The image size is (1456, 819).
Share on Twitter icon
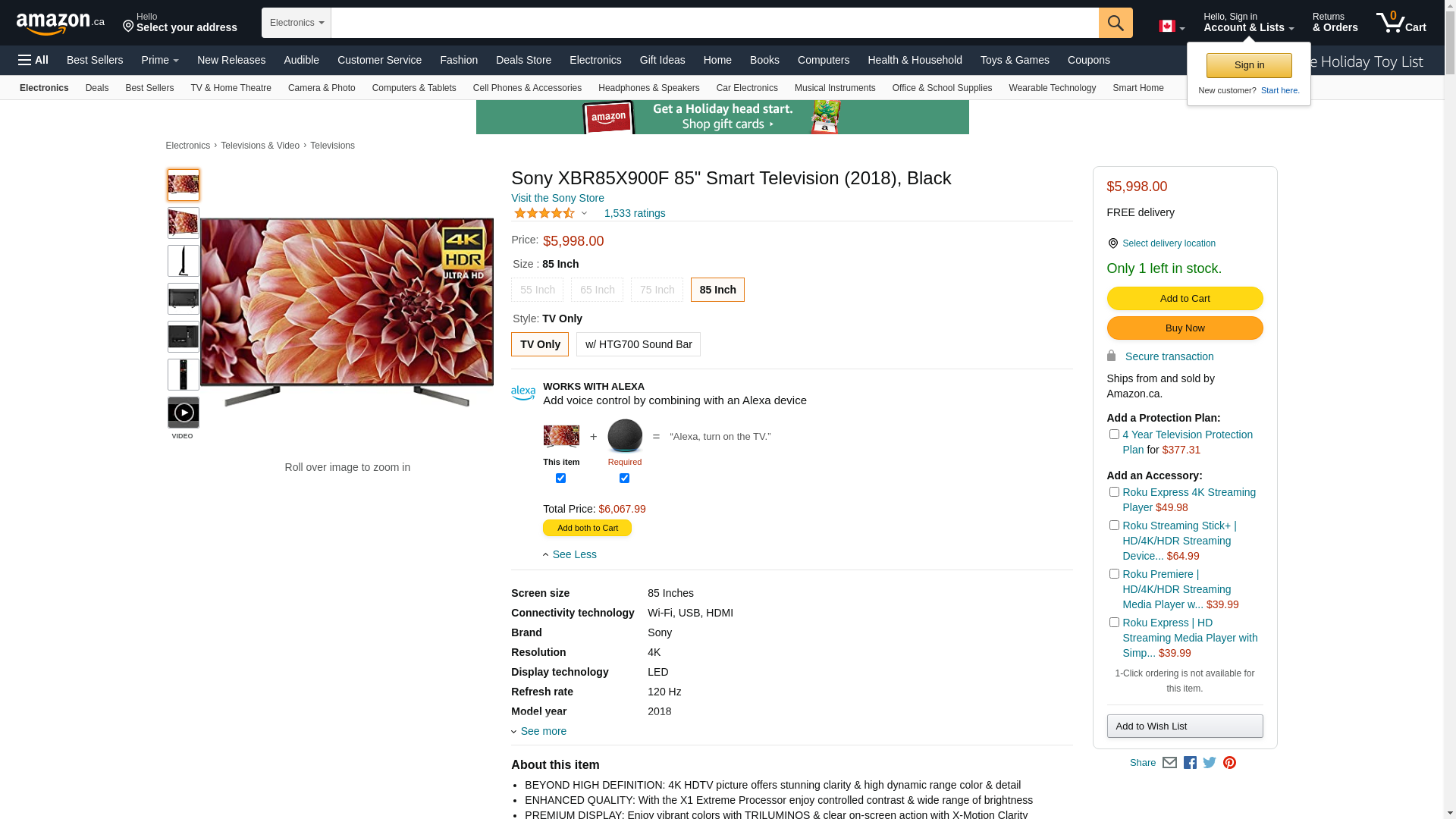pyautogui.click(x=1209, y=763)
